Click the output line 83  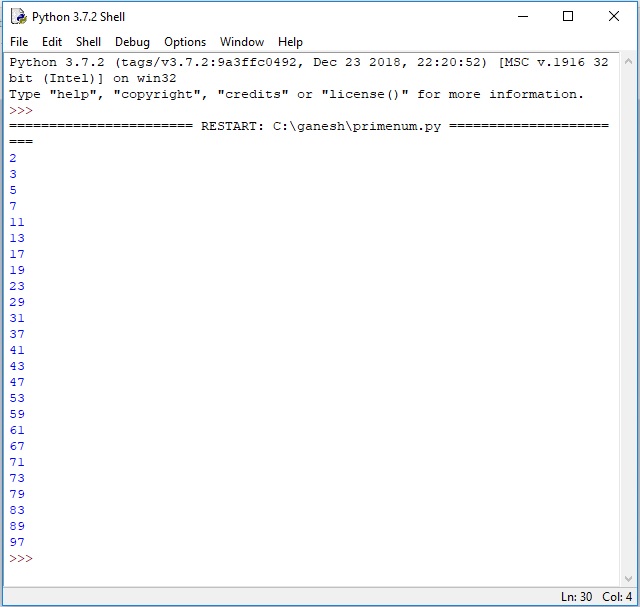tap(17, 510)
